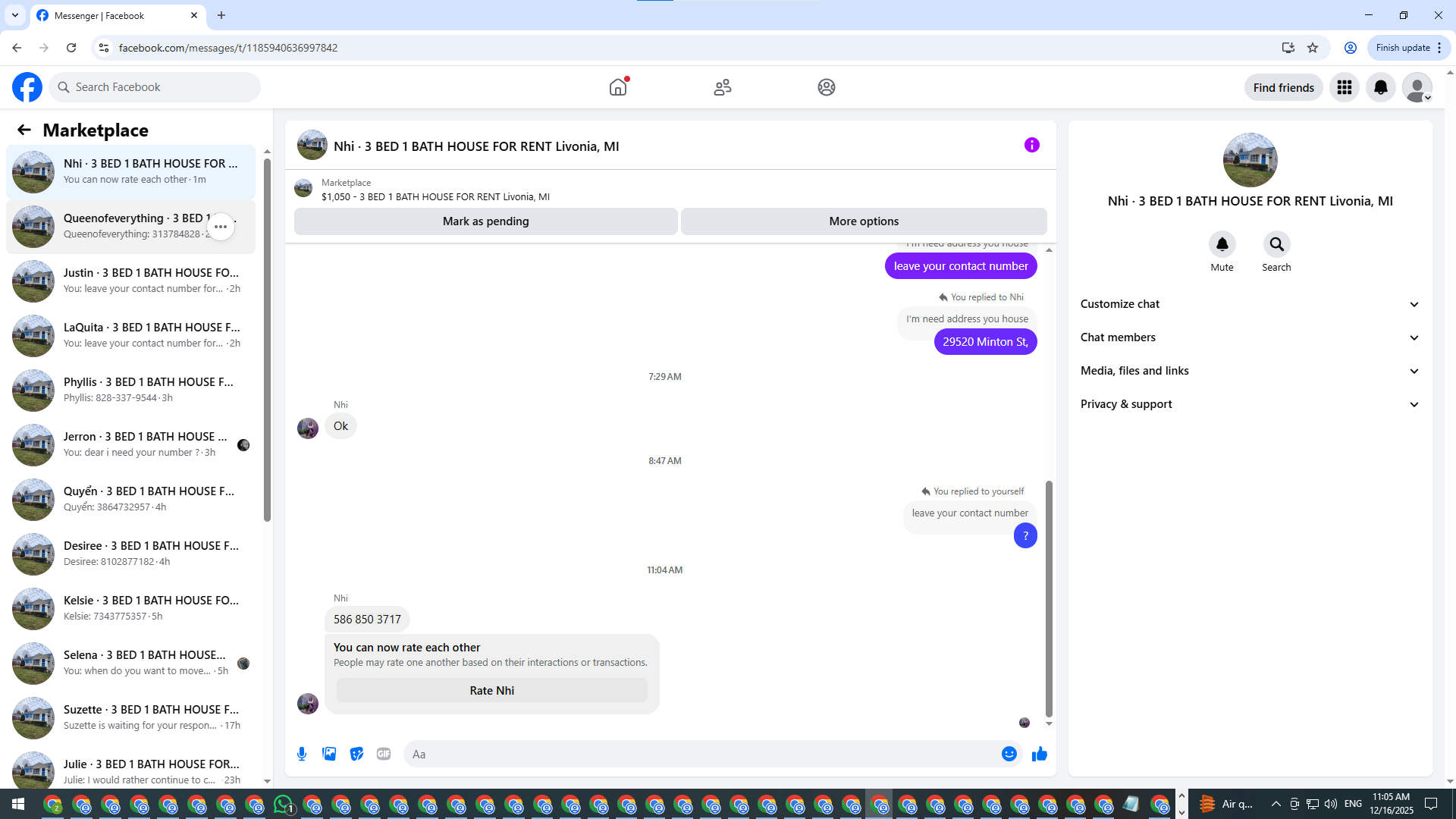Open WhatsApp from the taskbar
Image resolution: width=1456 pixels, height=819 pixels.
click(284, 804)
